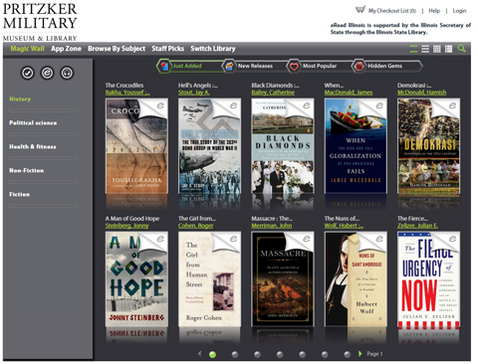Viewport: 478px width, 364px height.
Task: Choose the large grid view icon
Action: point(449,49)
